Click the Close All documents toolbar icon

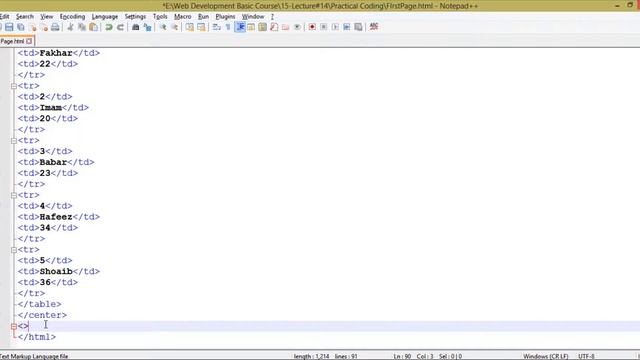tap(44, 27)
